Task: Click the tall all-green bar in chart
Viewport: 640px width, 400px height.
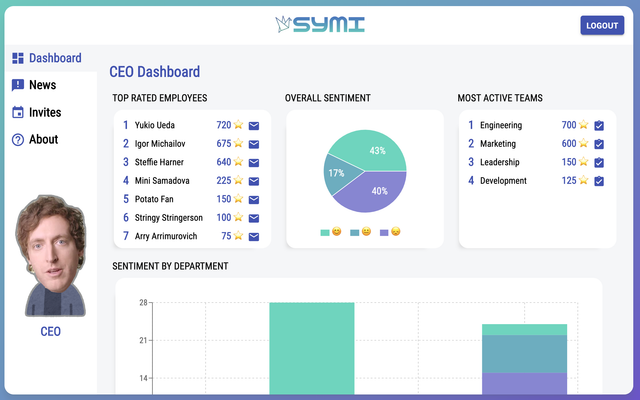Action: [312, 348]
